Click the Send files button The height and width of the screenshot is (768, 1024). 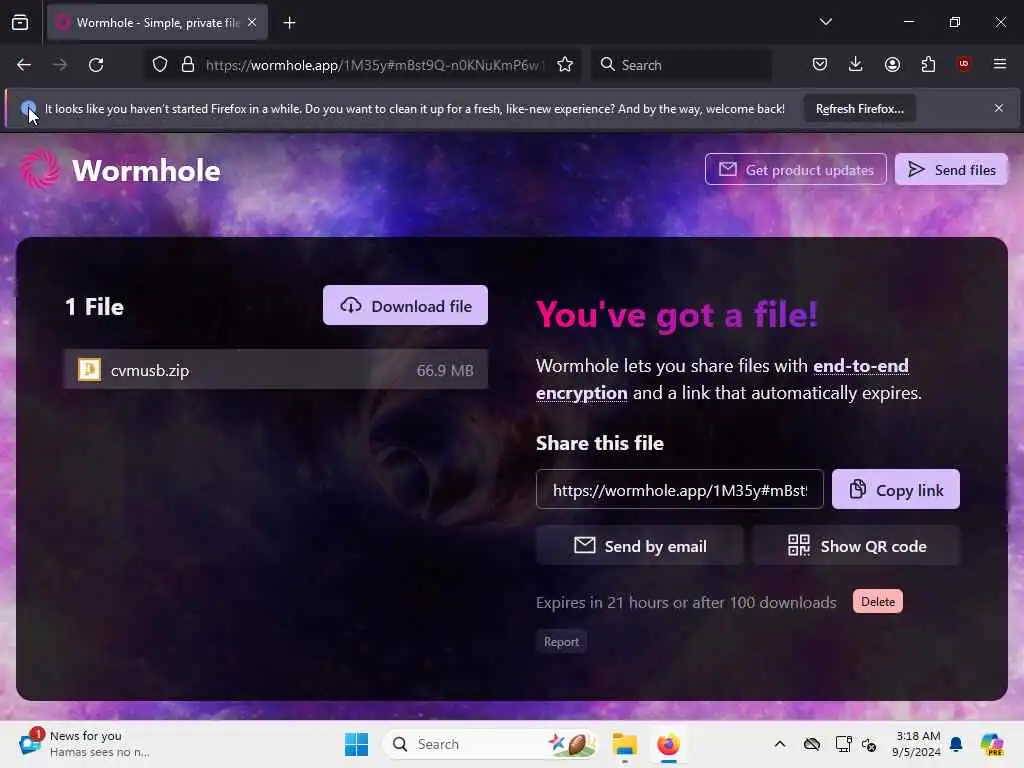click(x=951, y=170)
